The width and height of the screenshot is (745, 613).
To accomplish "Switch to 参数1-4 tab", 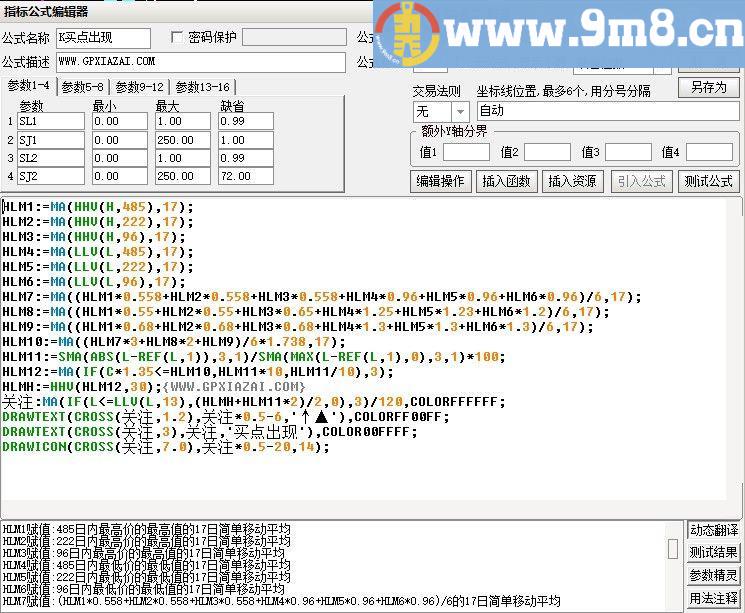I will [29, 86].
